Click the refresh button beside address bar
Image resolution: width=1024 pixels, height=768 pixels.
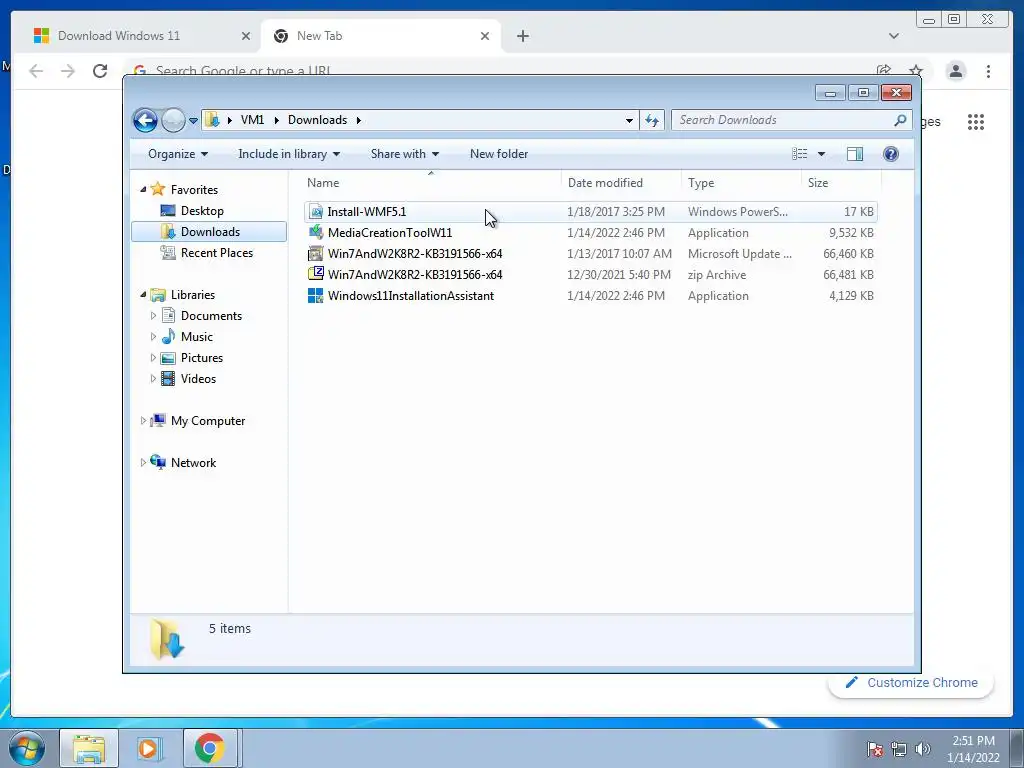pyautogui.click(x=652, y=120)
